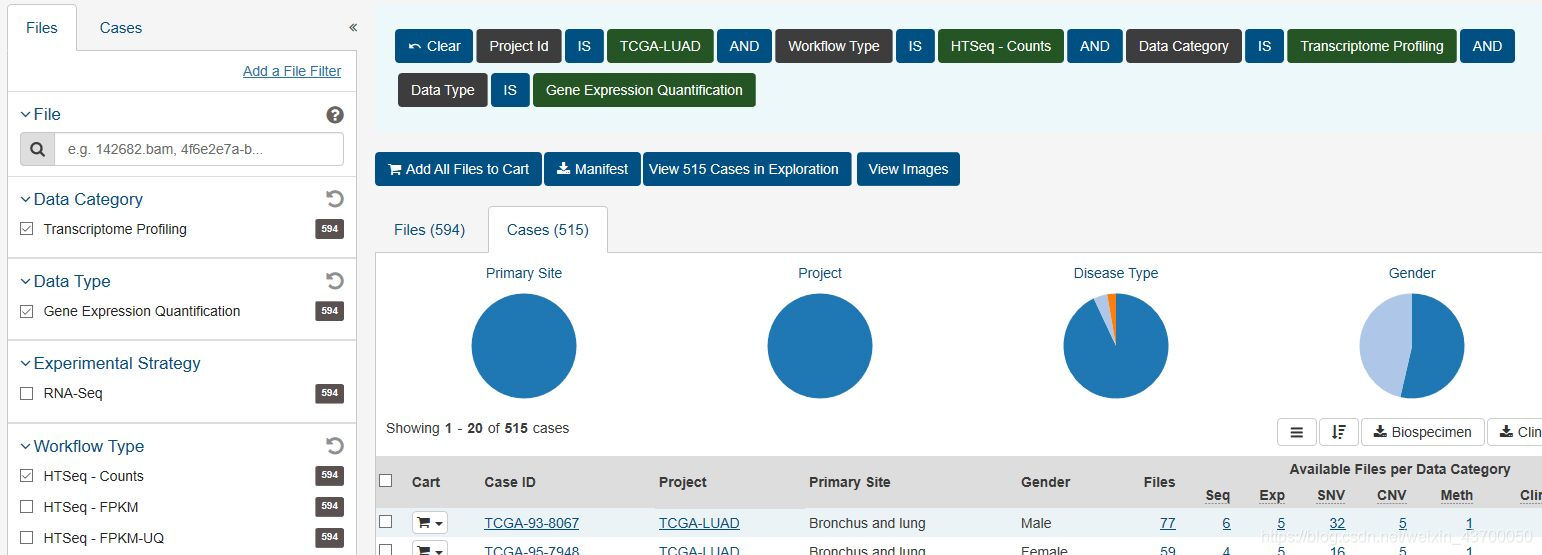
Task: Select the TCGA-93-8067 row checkbox
Action: (385, 522)
